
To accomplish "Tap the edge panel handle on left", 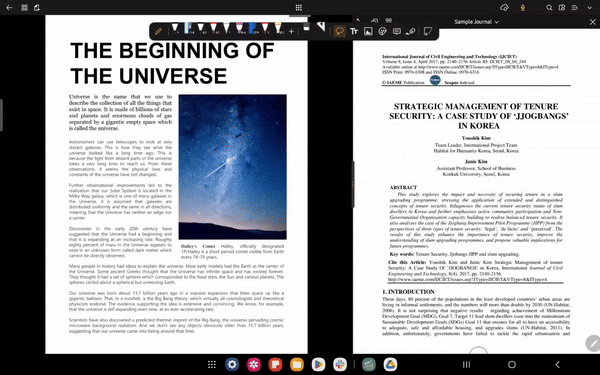I will (1, 115).
